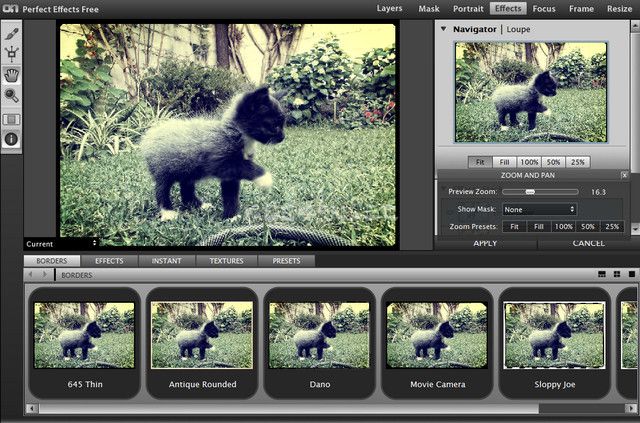The image size is (640, 423).
Task: Go forward in border browser
Action: tap(44, 274)
